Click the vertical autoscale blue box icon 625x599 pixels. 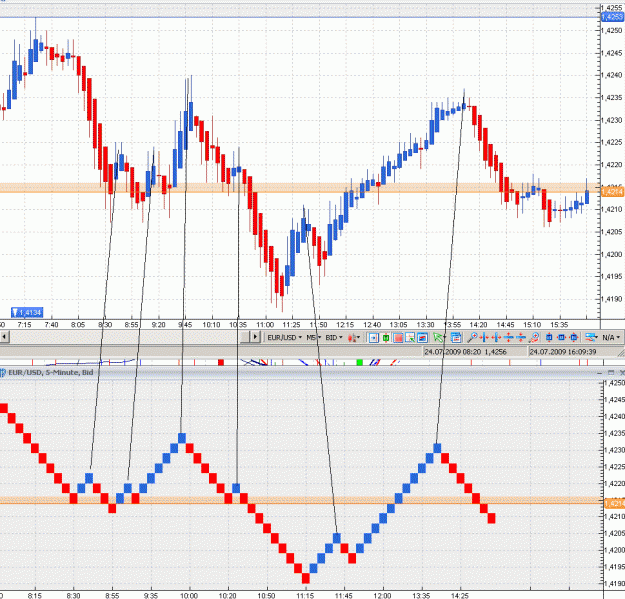[x=549, y=338]
